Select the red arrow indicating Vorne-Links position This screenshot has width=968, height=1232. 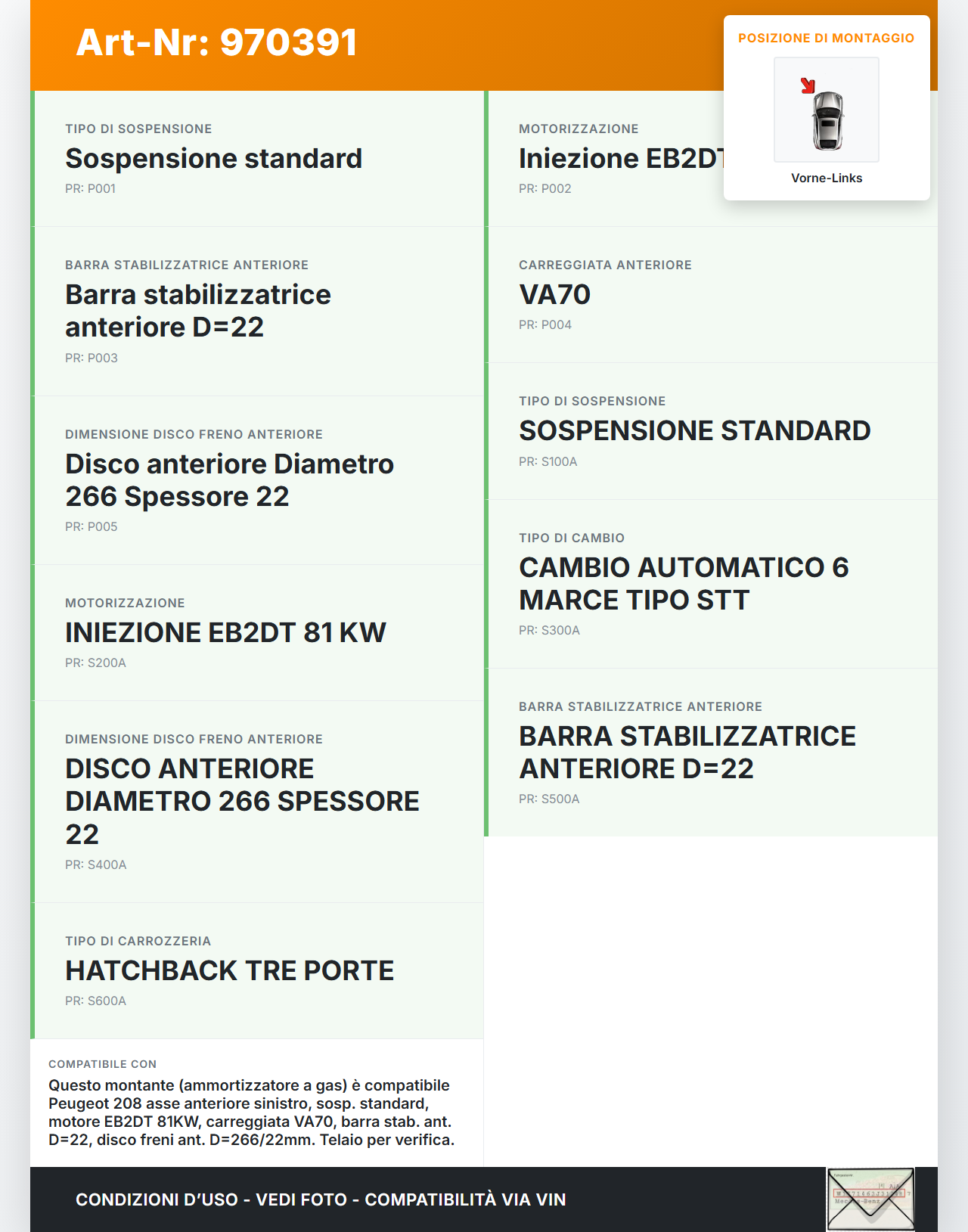(808, 85)
